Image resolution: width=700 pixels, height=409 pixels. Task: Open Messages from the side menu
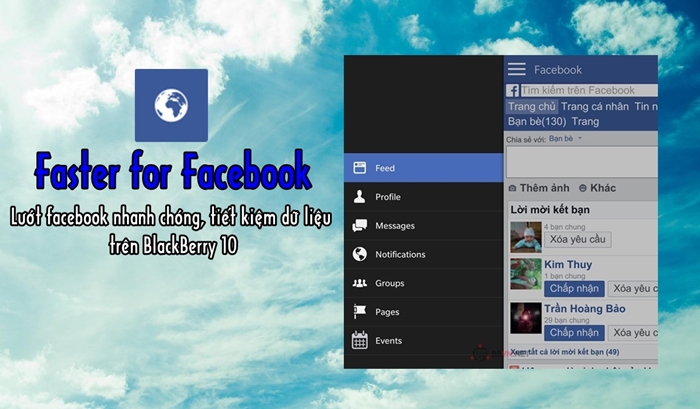(424, 225)
